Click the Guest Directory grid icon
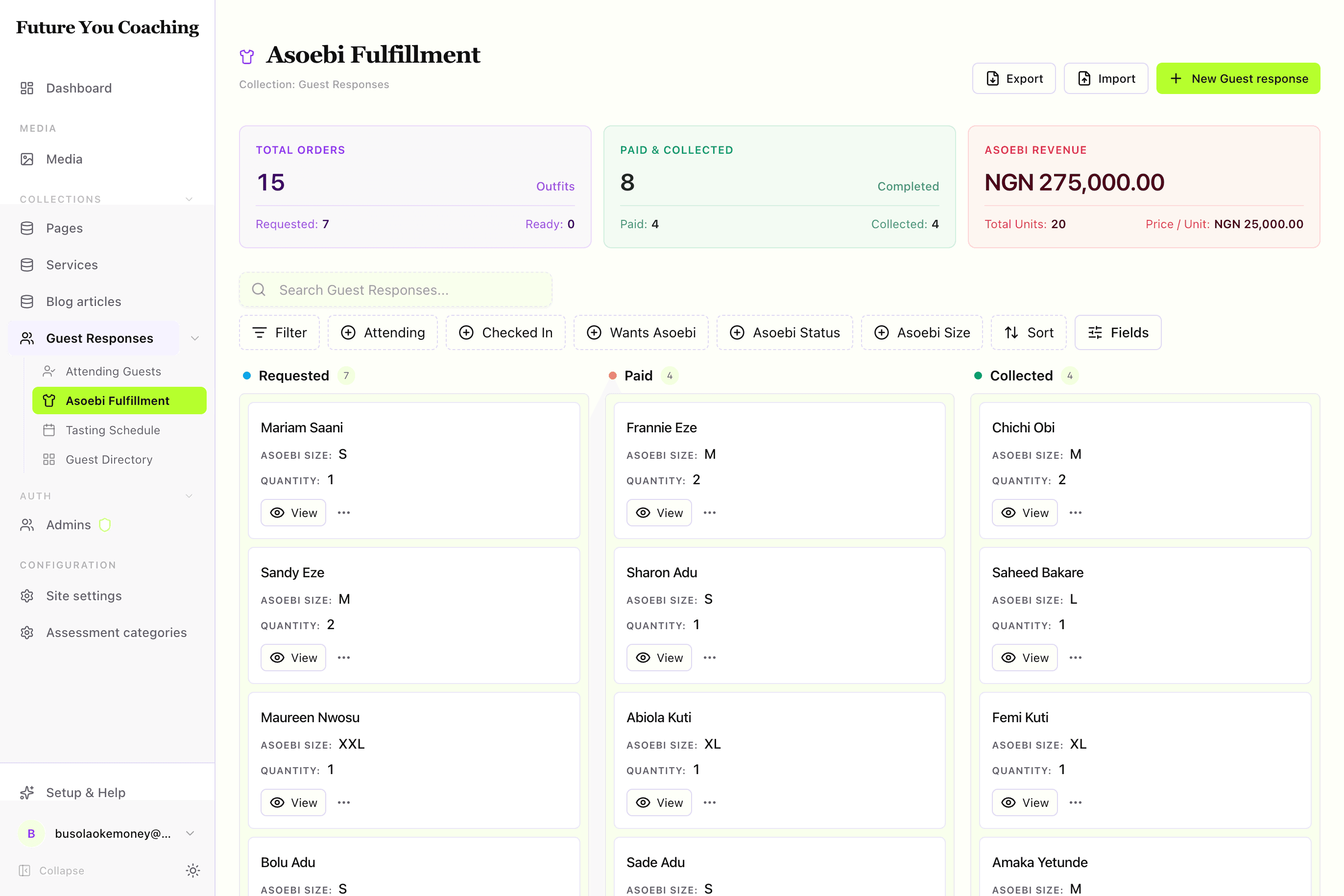The image size is (1344, 896). [x=49, y=459]
